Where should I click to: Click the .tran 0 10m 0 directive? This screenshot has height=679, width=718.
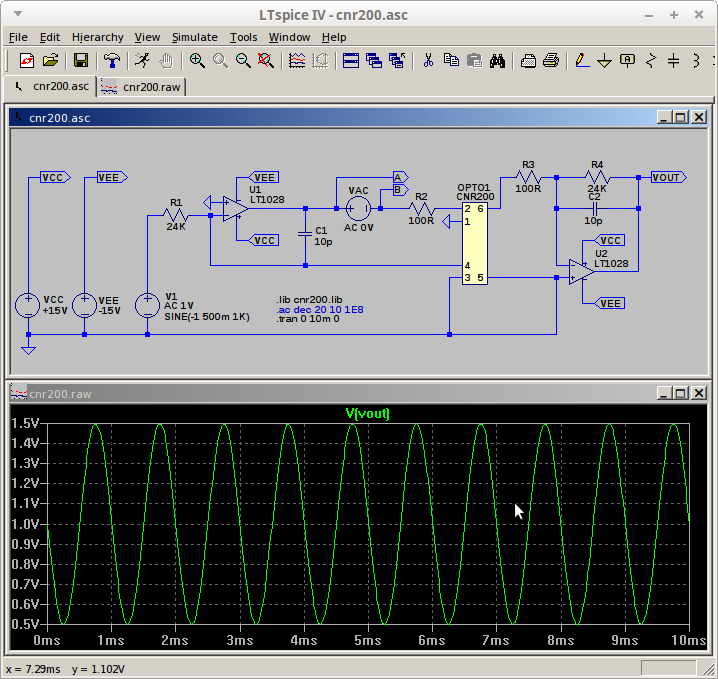point(308,319)
